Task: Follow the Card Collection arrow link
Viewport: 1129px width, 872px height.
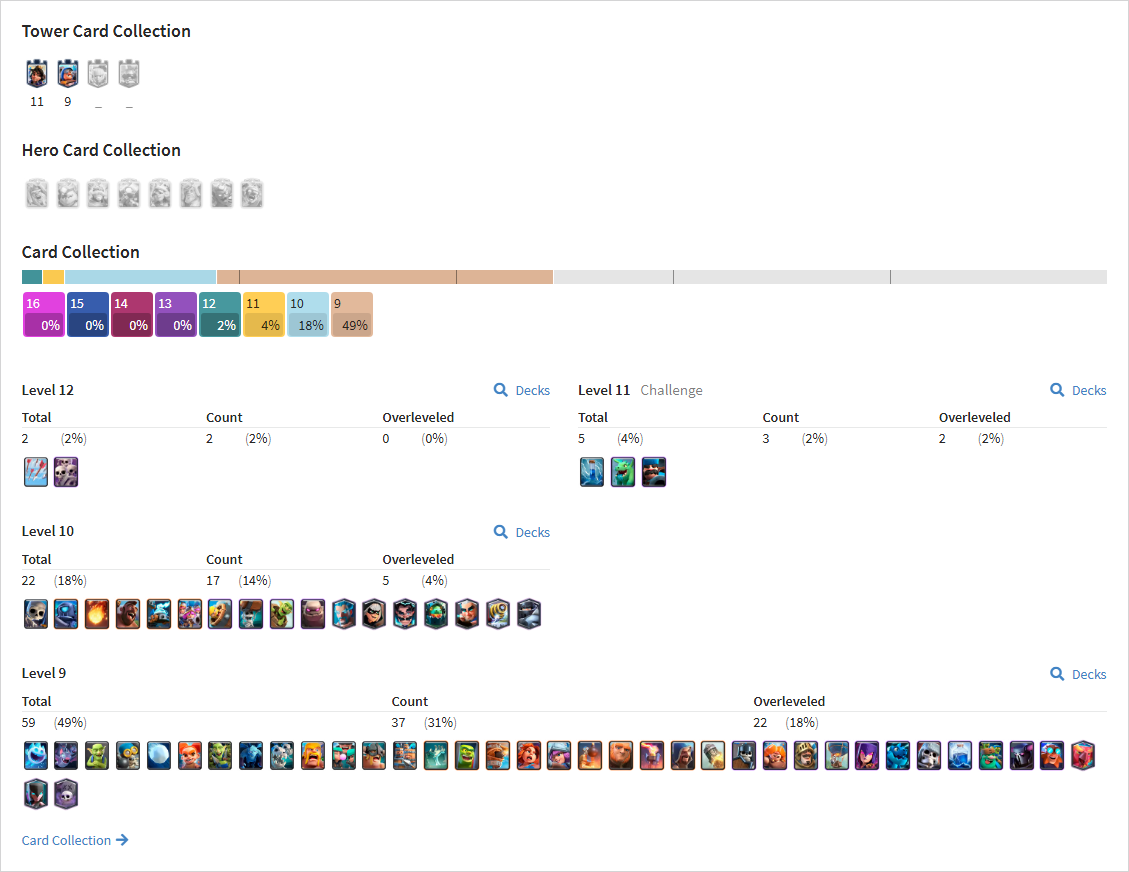Action: point(75,840)
